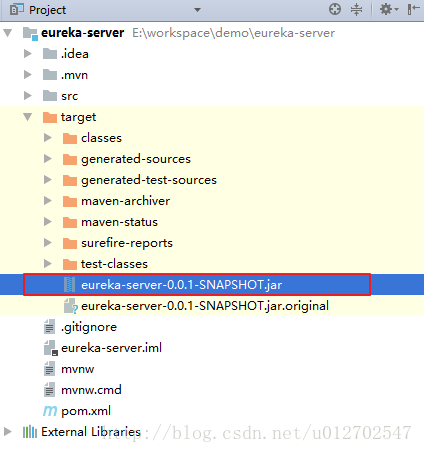This screenshot has width=424, height=453.
Task: Click the collapse all icon in header
Action: click(x=356, y=9)
